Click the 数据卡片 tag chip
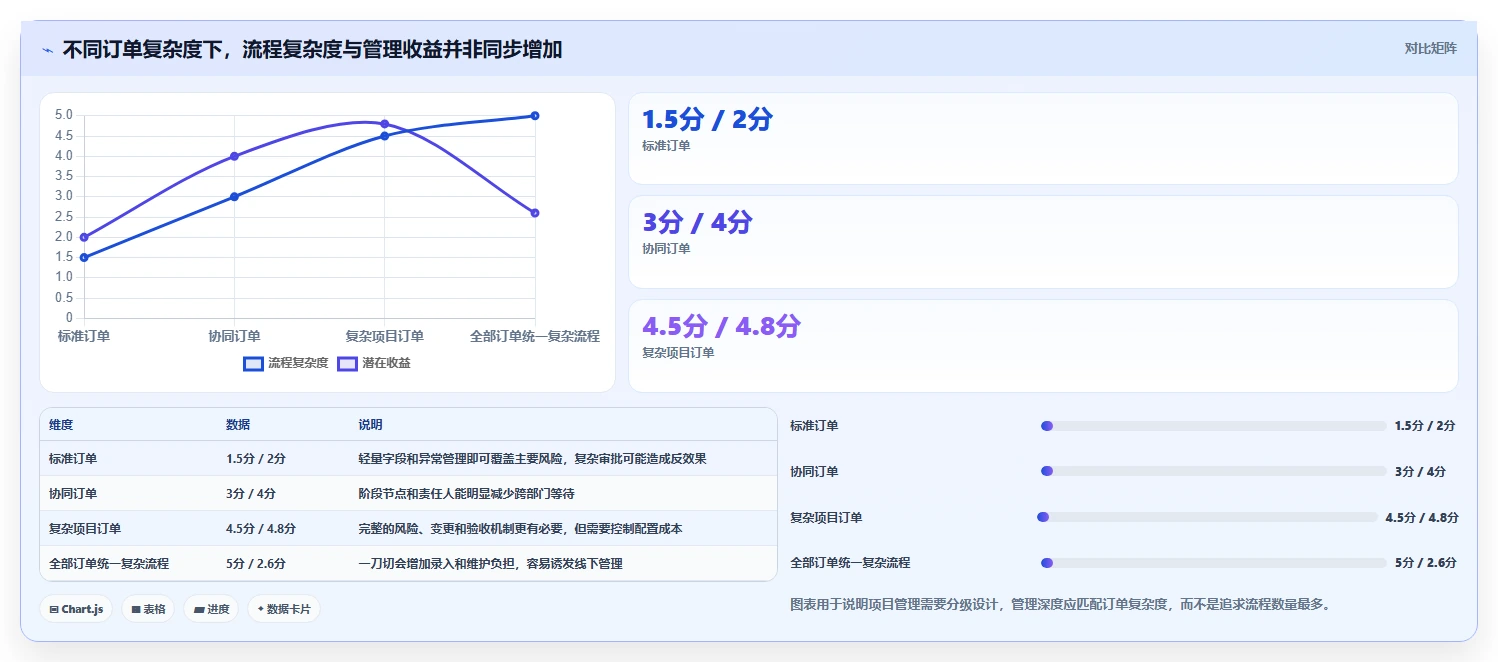 (x=284, y=609)
